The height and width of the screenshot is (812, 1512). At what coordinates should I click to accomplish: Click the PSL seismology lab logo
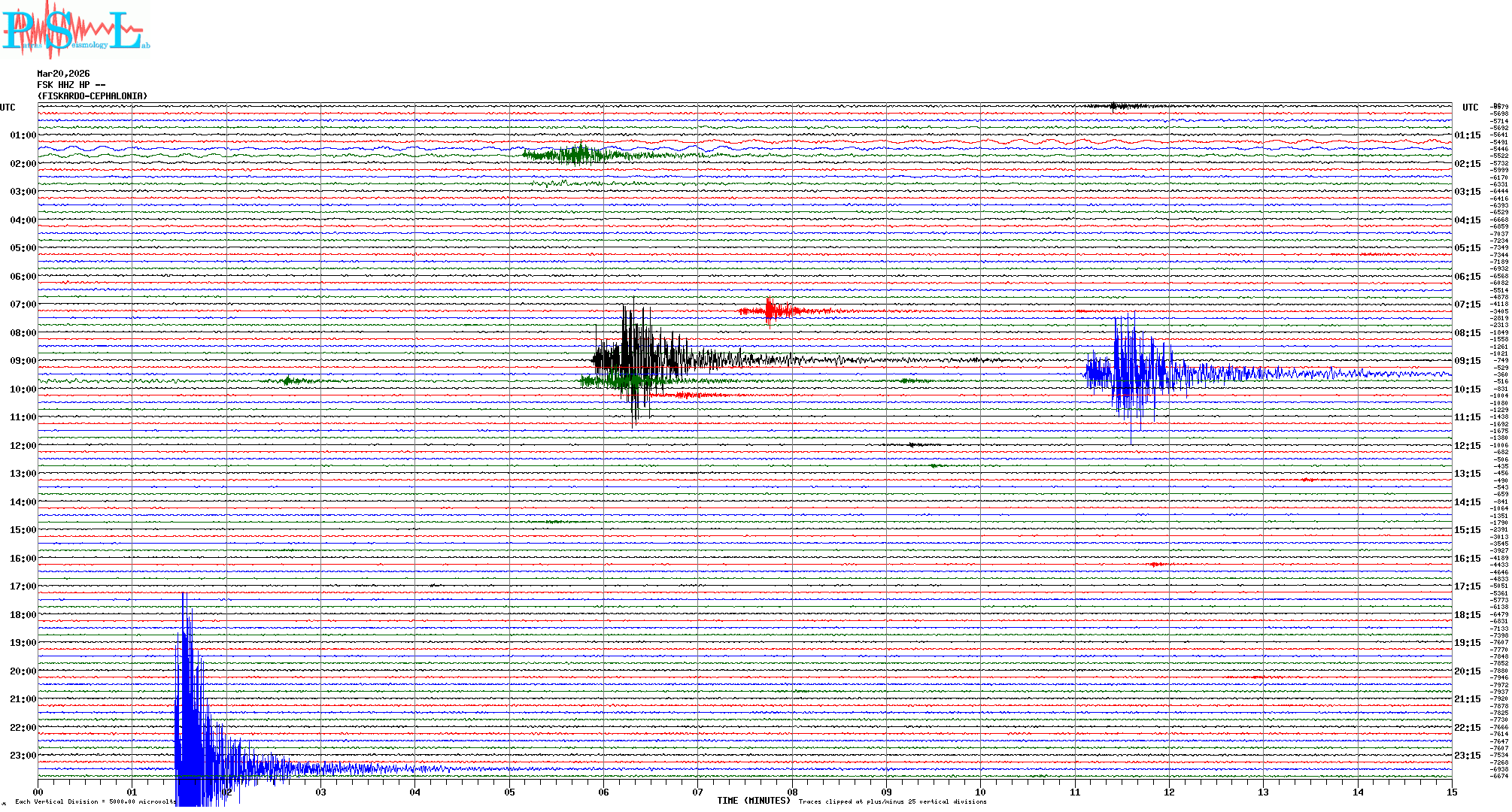tap(75, 30)
